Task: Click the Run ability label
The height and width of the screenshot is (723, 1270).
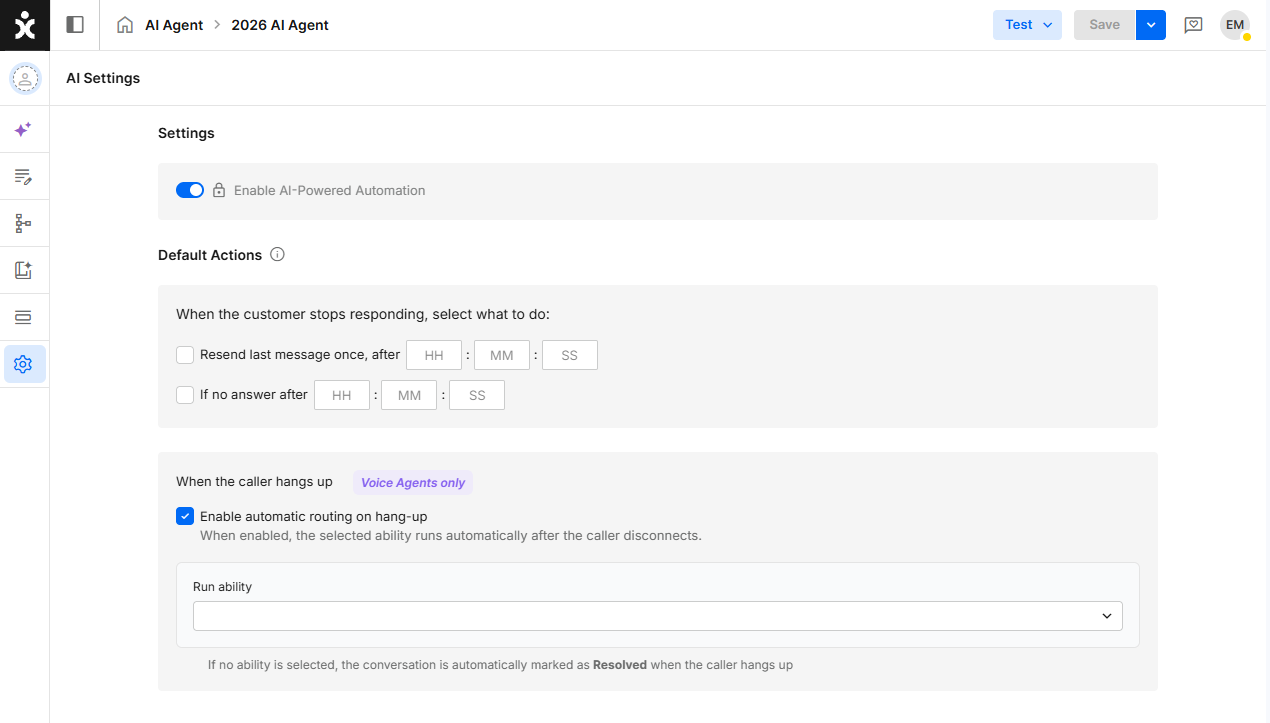Action: pyautogui.click(x=222, y=587)
